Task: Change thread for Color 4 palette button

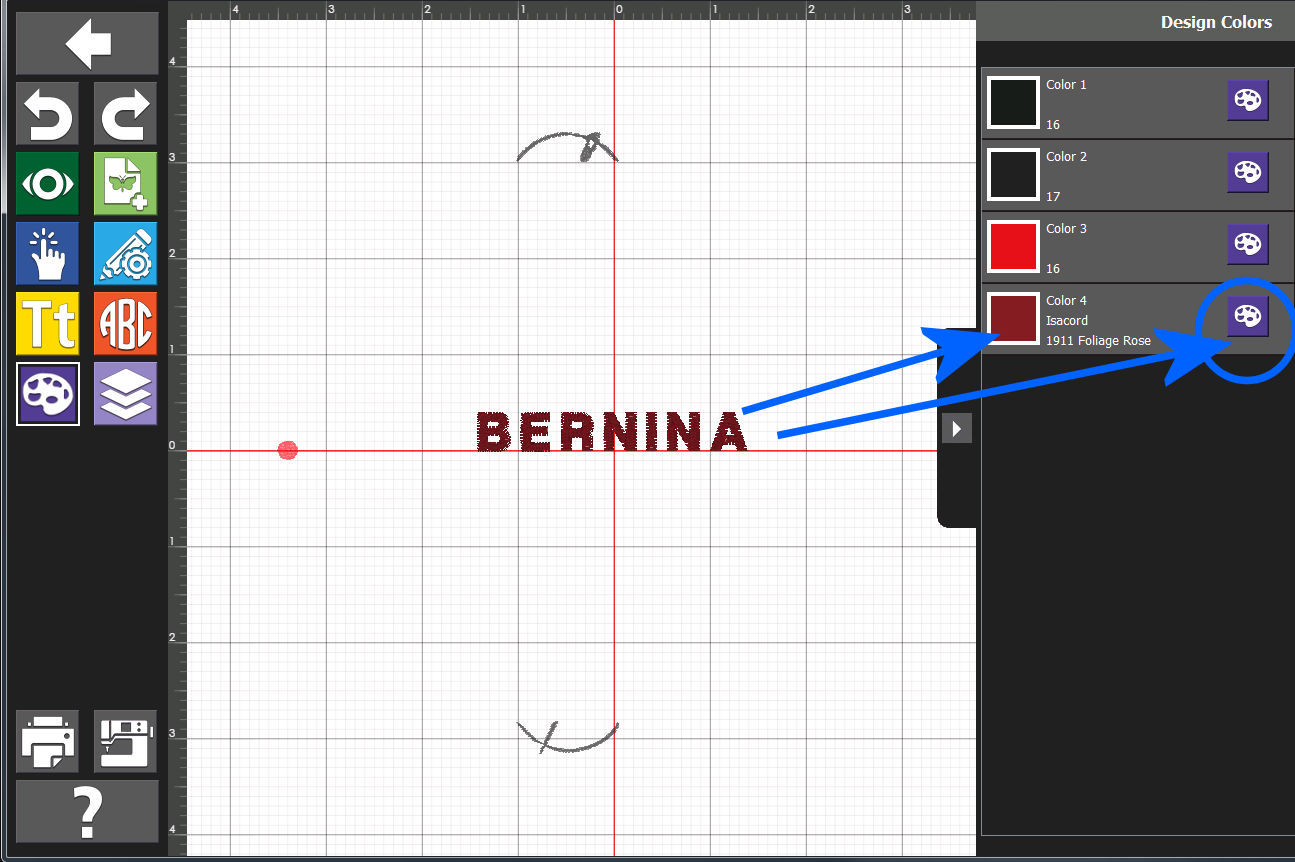Action: point(1247,317)
